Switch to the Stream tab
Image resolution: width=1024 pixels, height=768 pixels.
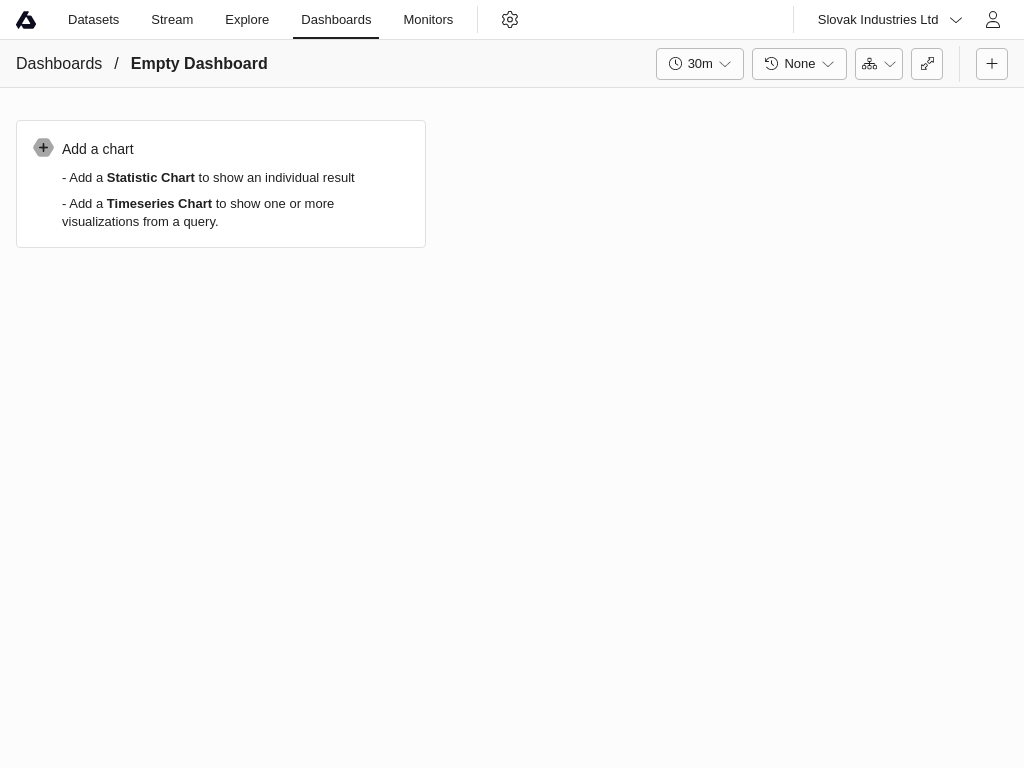click(x=172, y=20)
